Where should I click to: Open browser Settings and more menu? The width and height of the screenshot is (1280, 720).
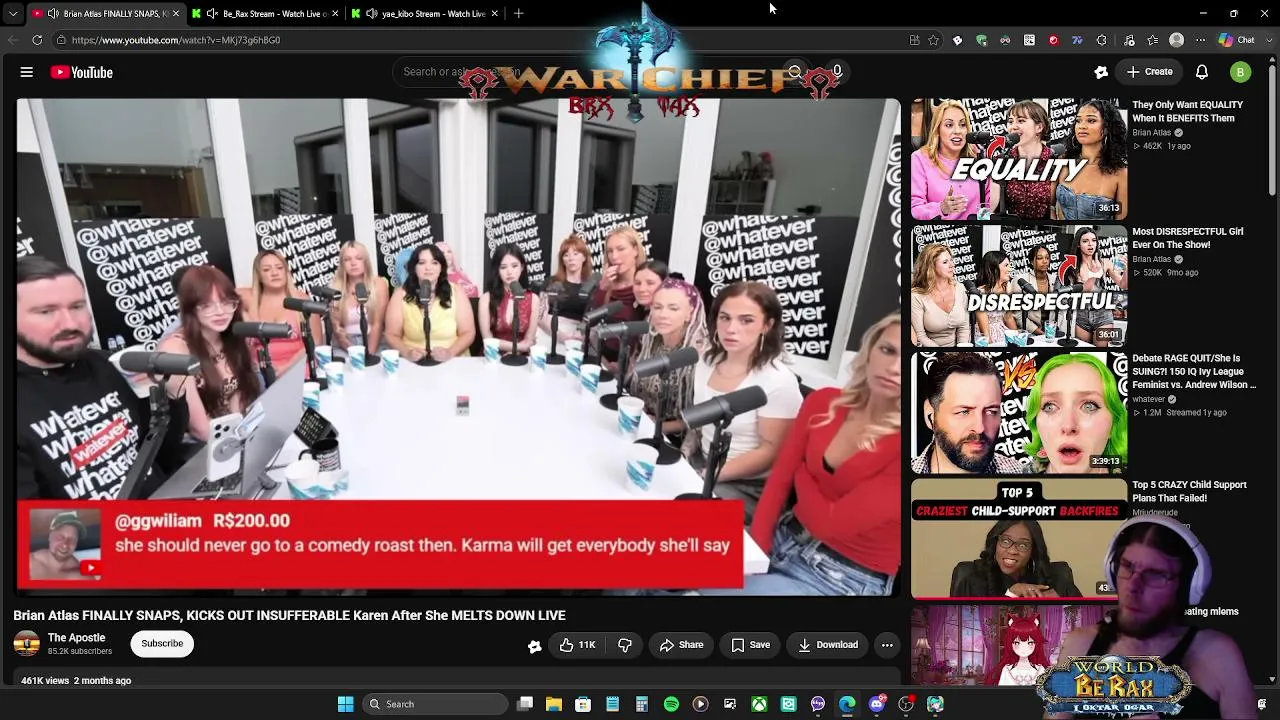(1201, 40)
